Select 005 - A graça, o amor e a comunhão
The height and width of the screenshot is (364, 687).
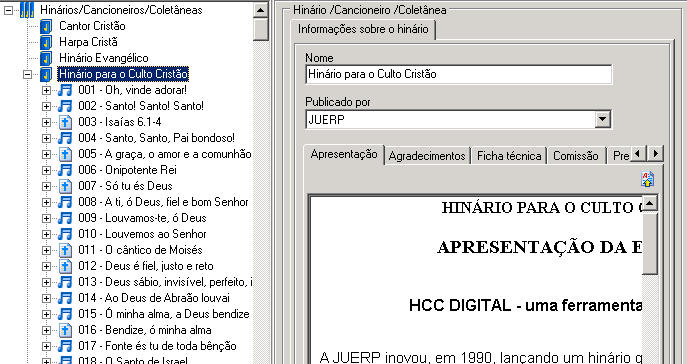[165, 154]
